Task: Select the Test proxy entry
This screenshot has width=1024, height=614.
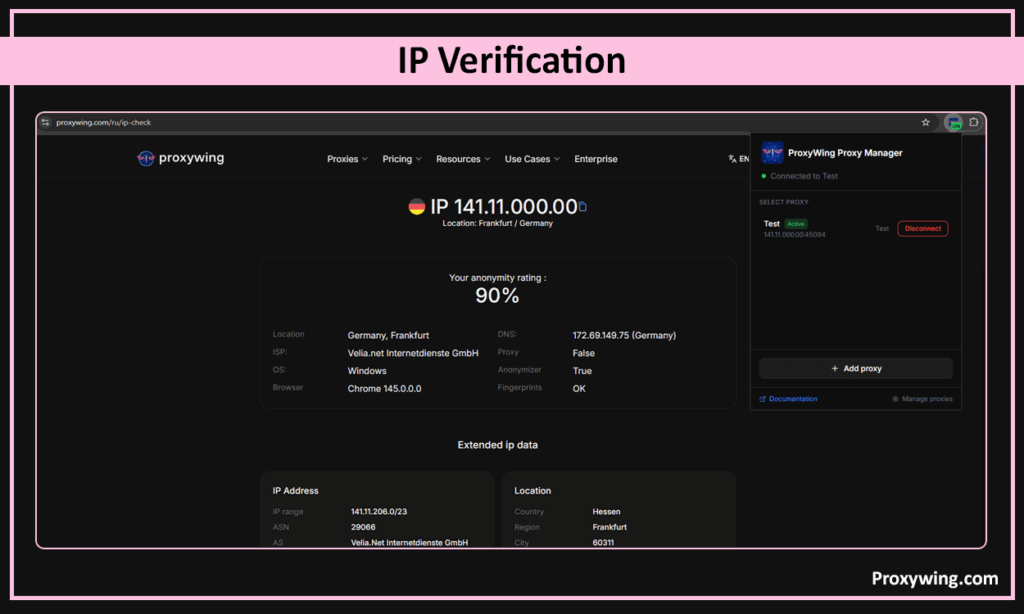Action: click(794, 228)
